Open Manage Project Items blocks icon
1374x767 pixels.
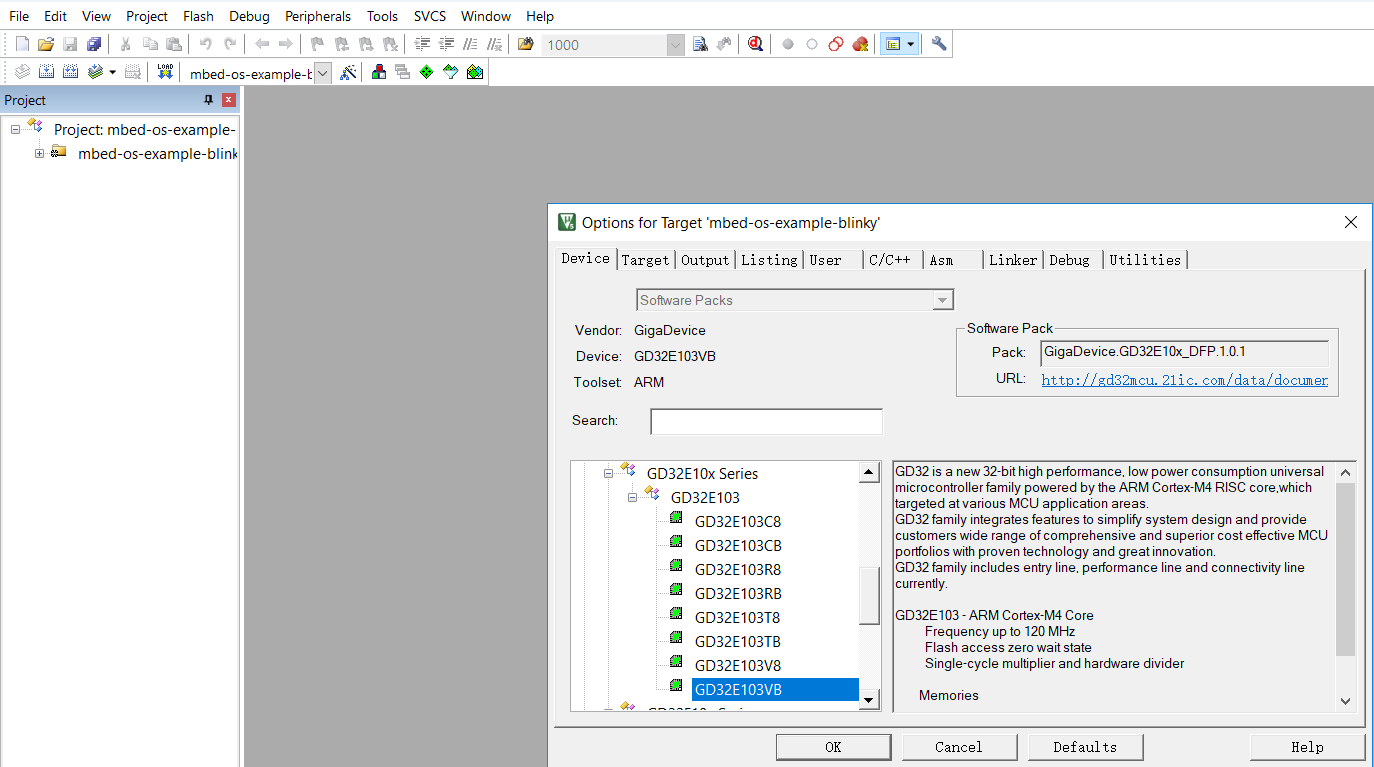click(378, 72)
